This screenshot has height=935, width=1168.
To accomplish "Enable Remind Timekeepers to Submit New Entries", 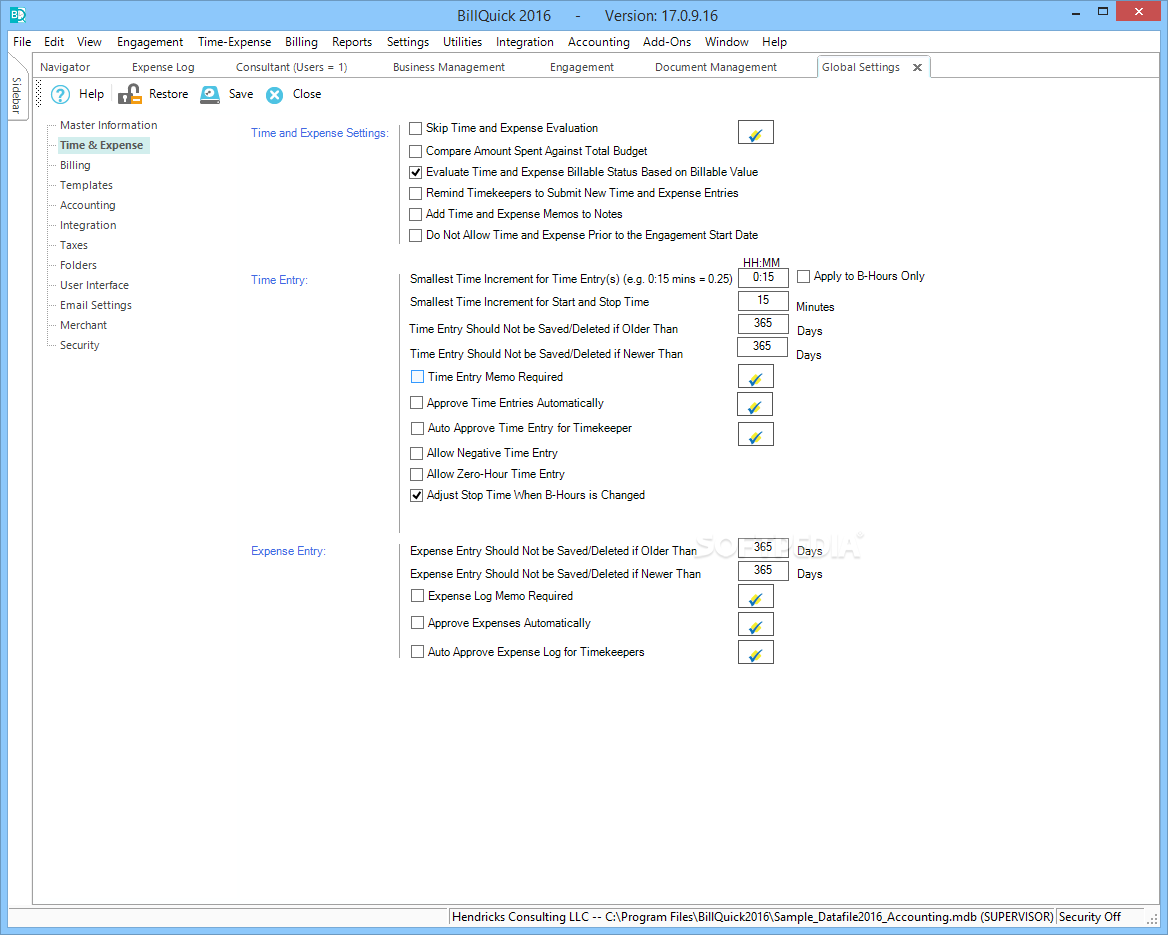I will point(416,194).
